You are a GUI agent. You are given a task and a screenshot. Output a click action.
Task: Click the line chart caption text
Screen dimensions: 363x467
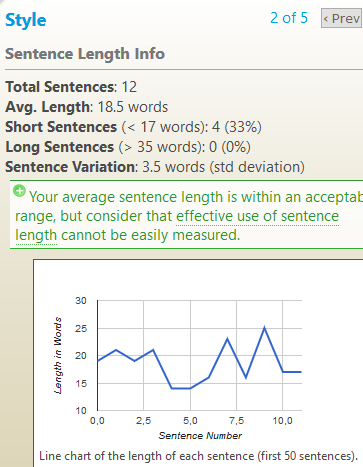click(x=198, y=456)
